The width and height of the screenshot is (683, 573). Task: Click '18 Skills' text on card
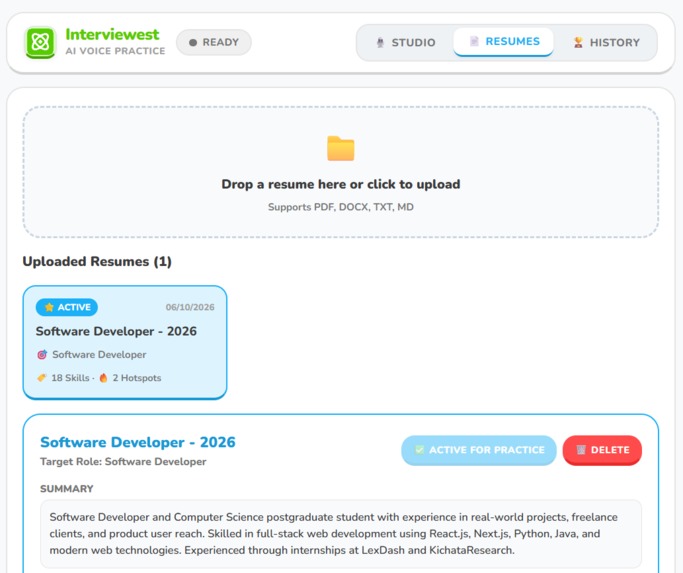[x=70, y=378]
